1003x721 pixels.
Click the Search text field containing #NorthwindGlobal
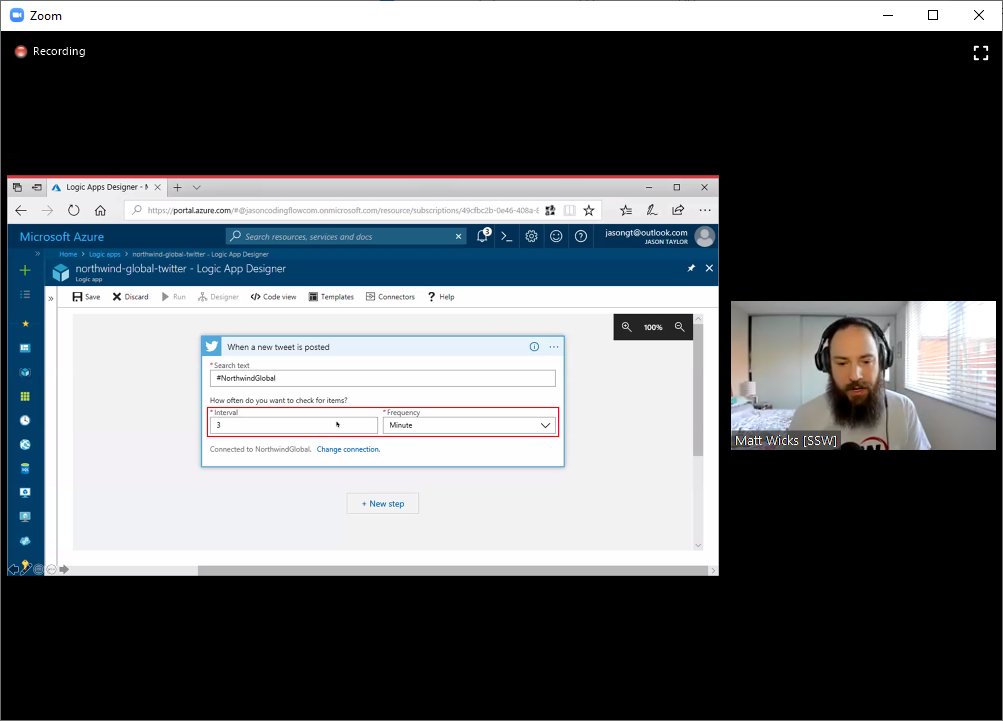382,377
